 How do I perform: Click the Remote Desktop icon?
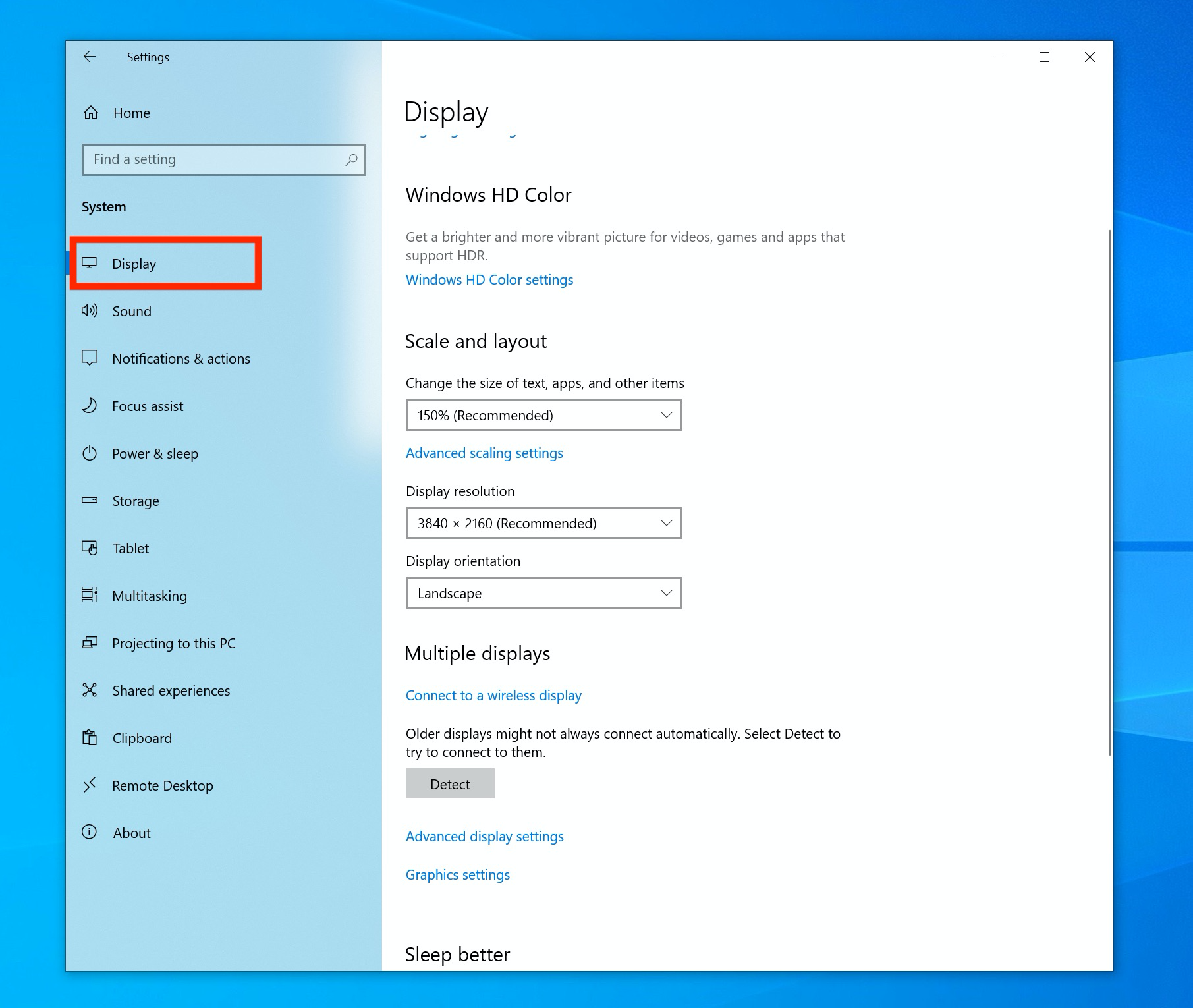tap(90, 785)
